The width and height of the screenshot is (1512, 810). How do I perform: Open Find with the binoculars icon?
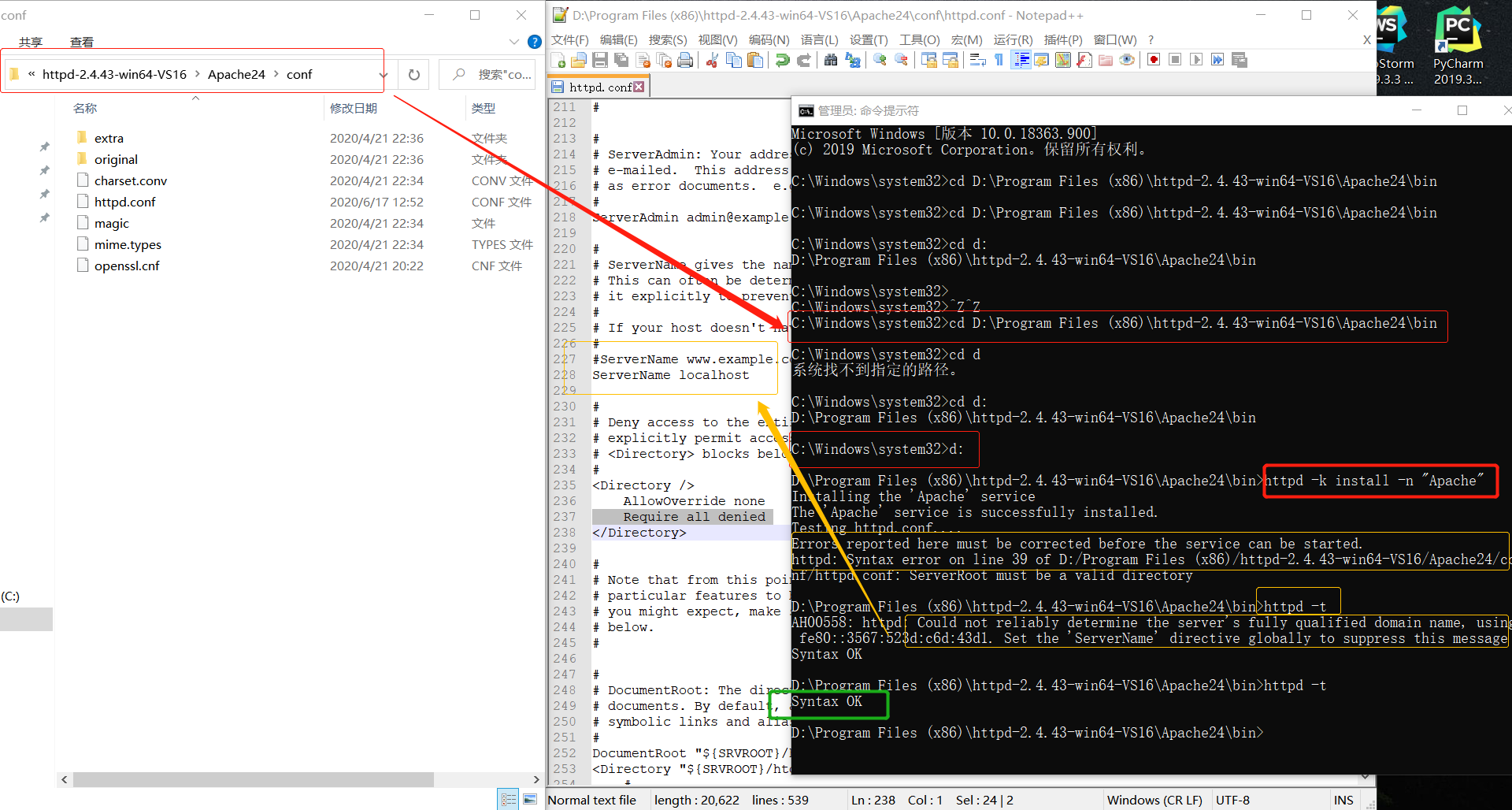point(831,60)
